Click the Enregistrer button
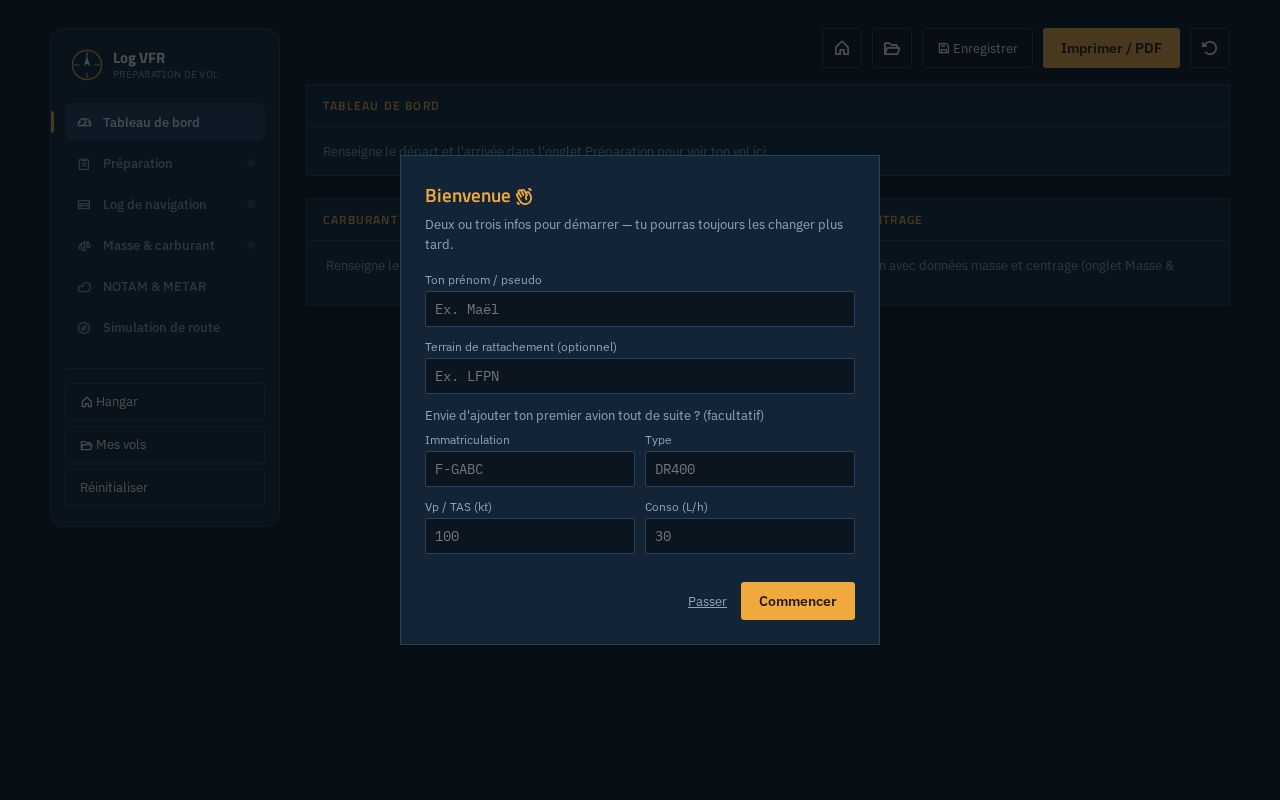Viewport: 1280px width, 800px height. [977, 48]
